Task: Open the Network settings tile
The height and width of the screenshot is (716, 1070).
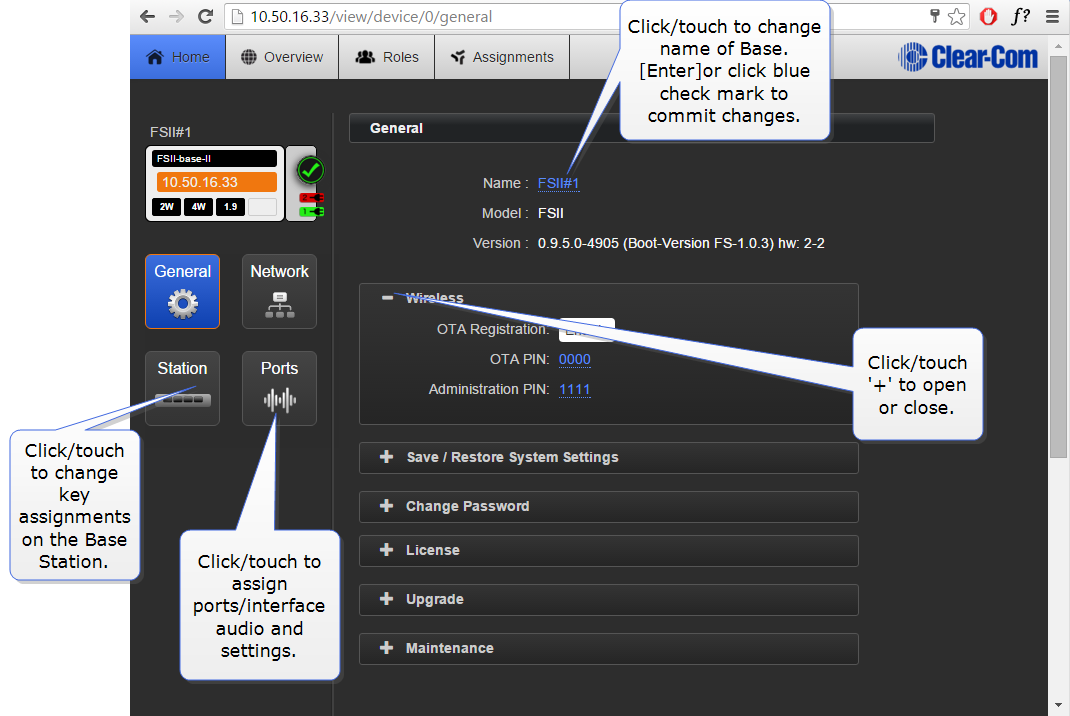Action: click(279, 291)
